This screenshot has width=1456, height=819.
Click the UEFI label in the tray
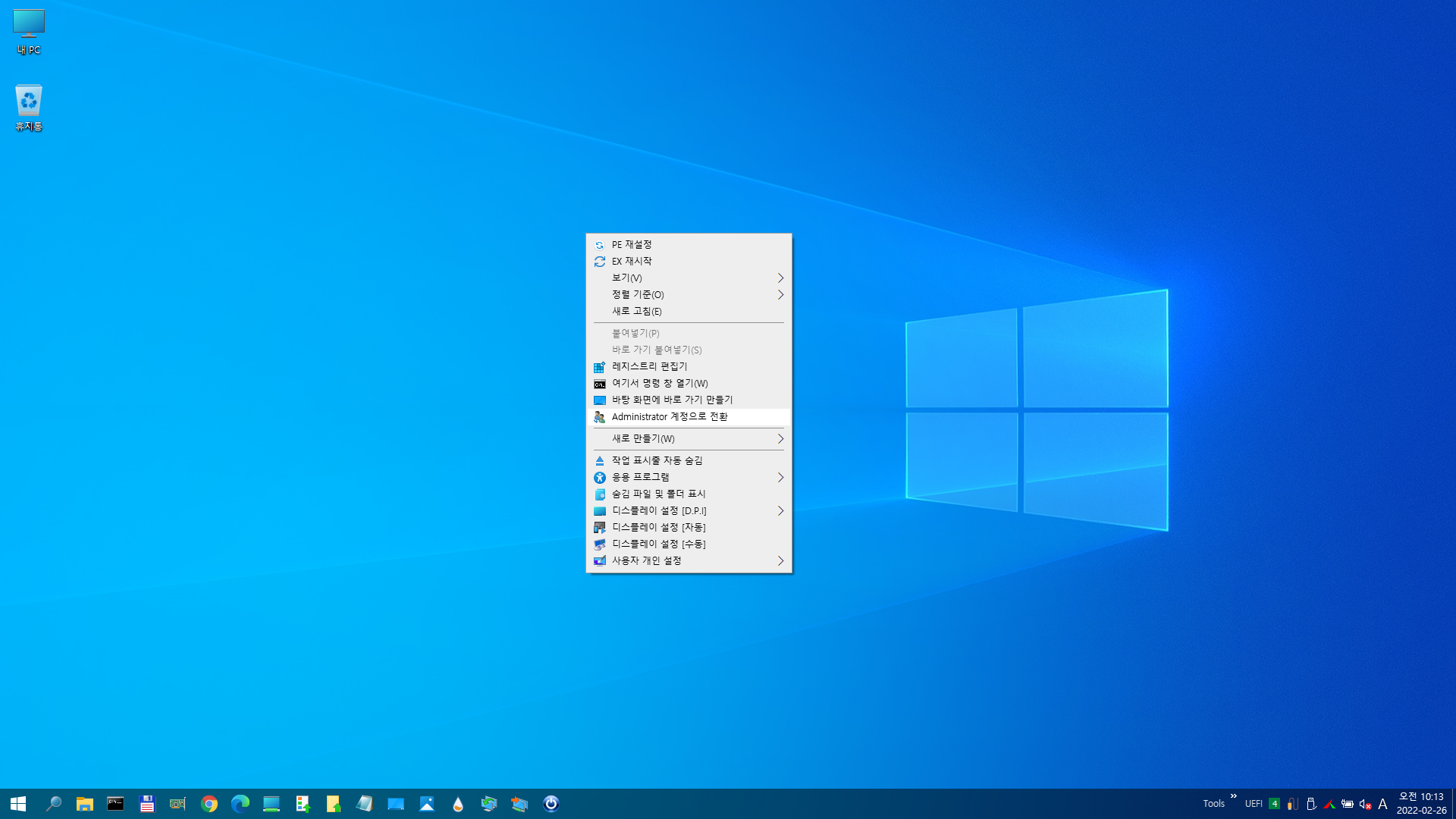(1254, 804)
